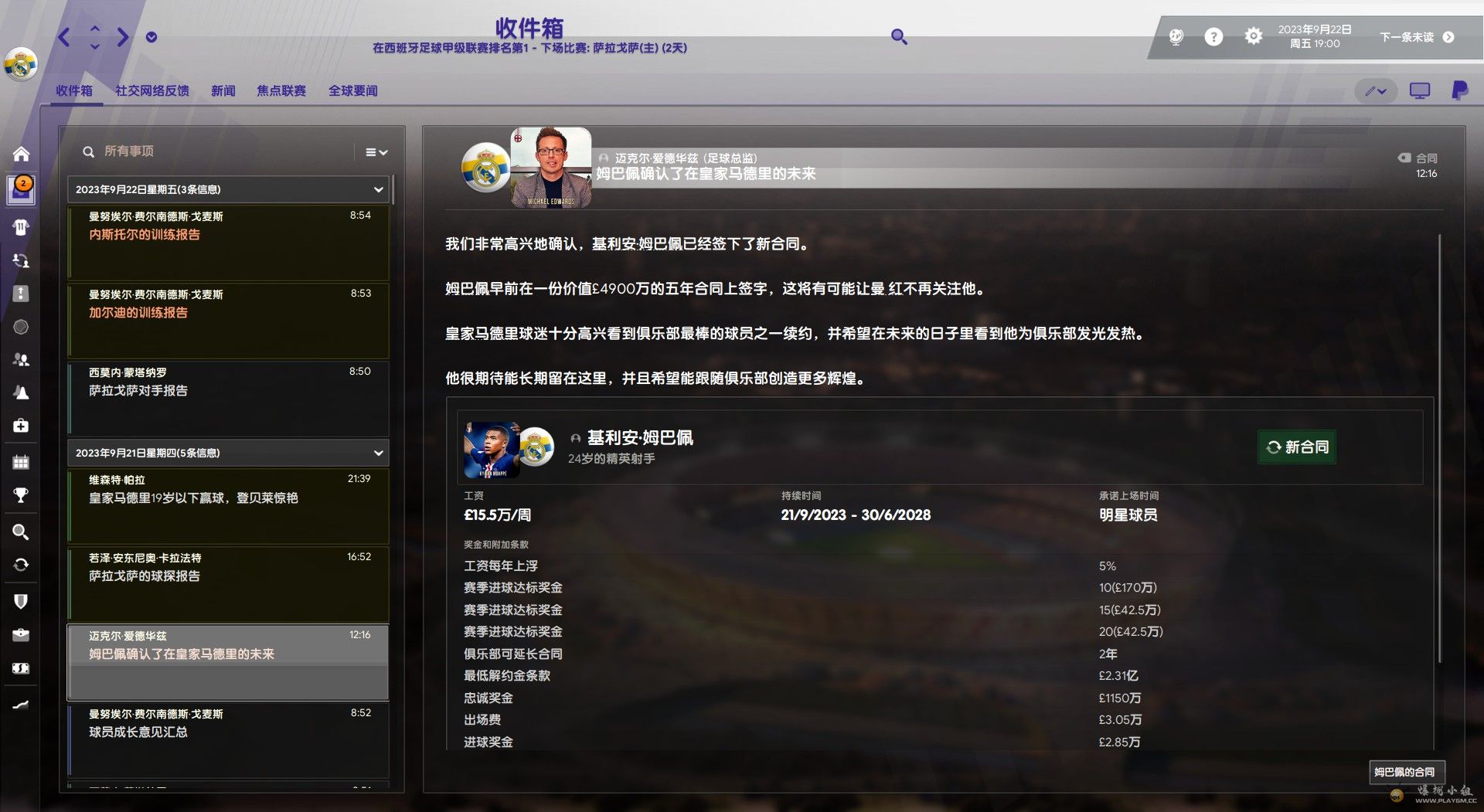Open the 迈克尔·爱德华兹 sender name link
Screen dimensions: 1484x812
pos(656,158)
